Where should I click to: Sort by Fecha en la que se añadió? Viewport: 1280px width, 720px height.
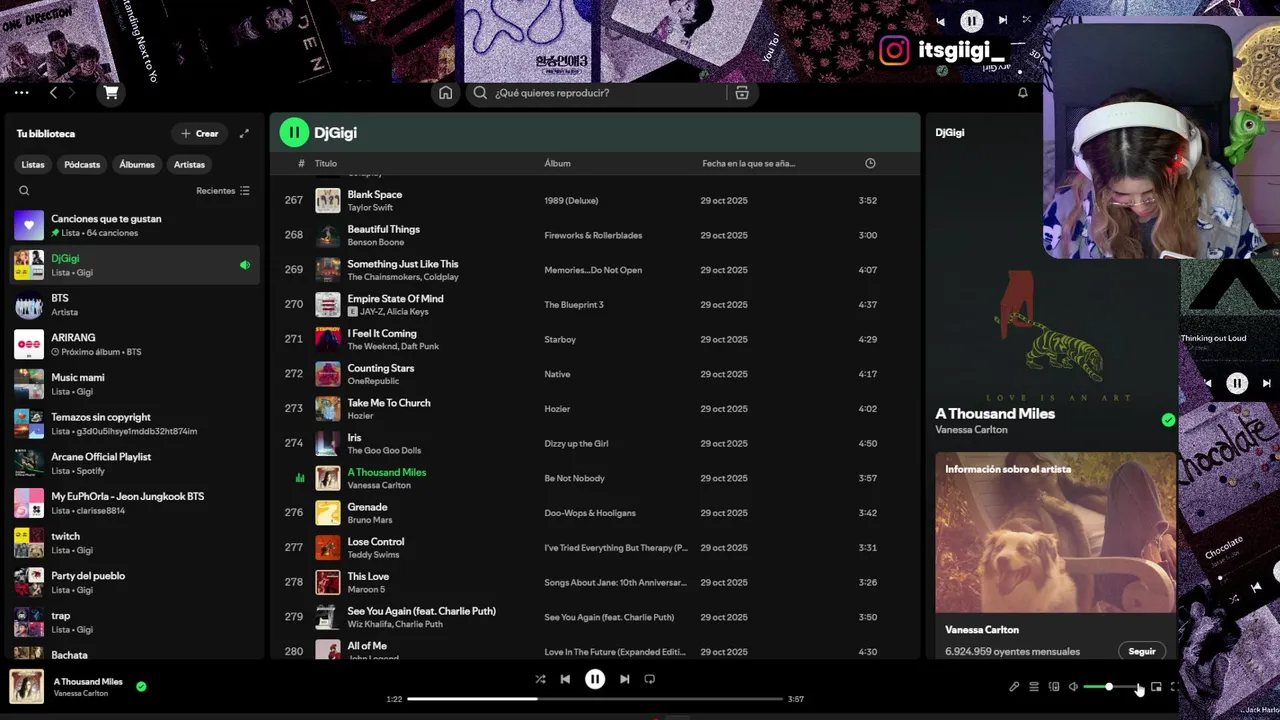(748, 163)
